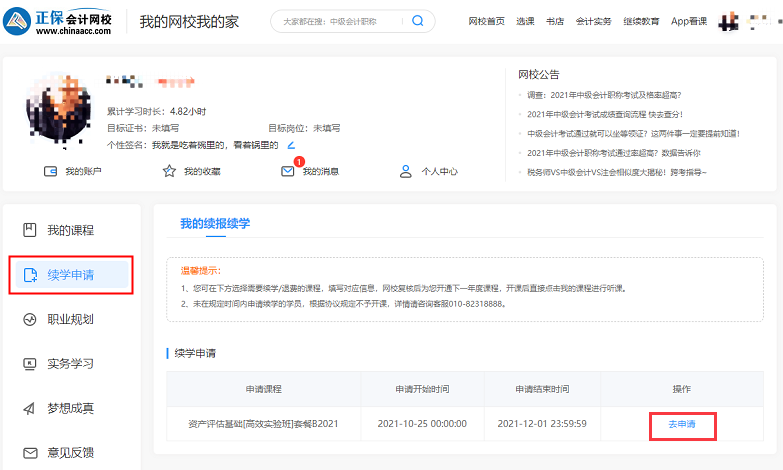Open 会计实务 in top navigation

pos(593,21)
